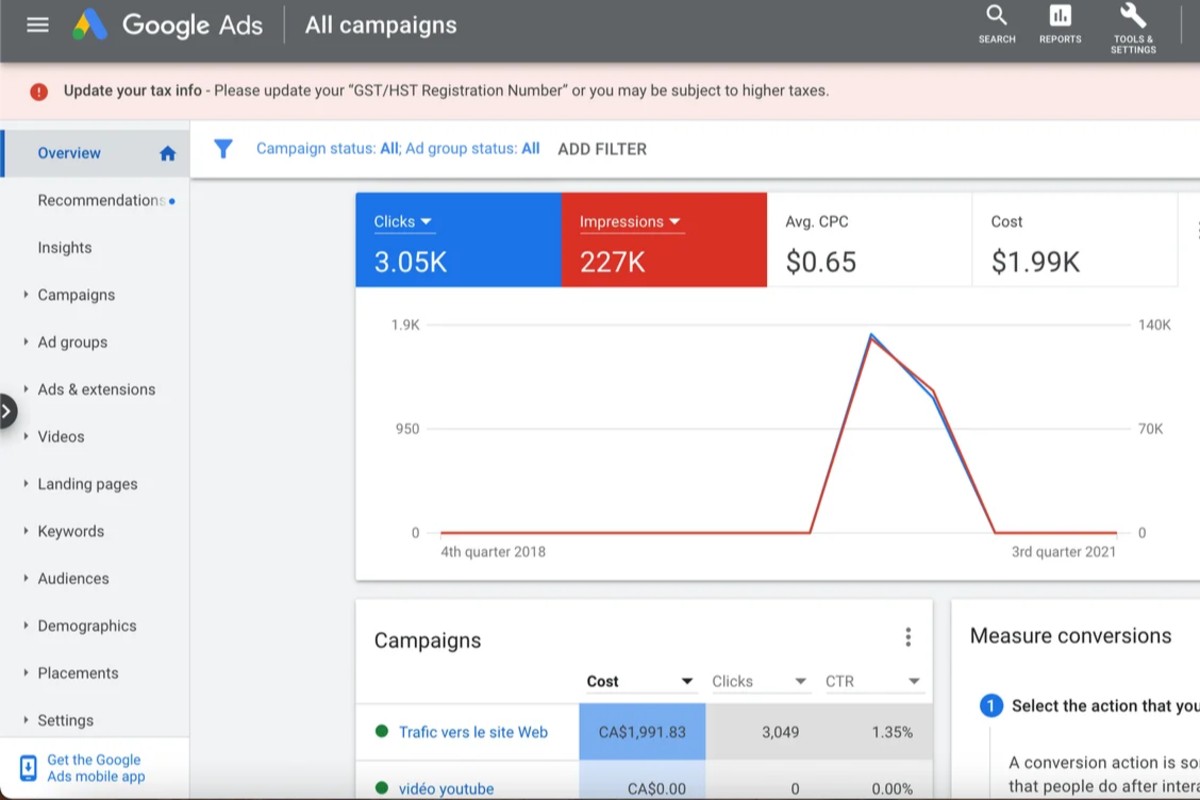Expand the collapsed left panel arrow

point(8,410)
